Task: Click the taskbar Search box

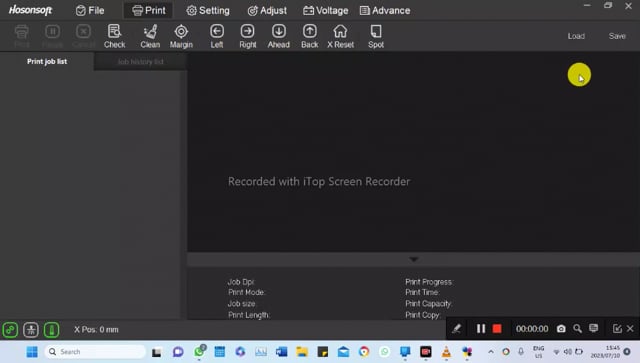Action: [x=95, y=352]
